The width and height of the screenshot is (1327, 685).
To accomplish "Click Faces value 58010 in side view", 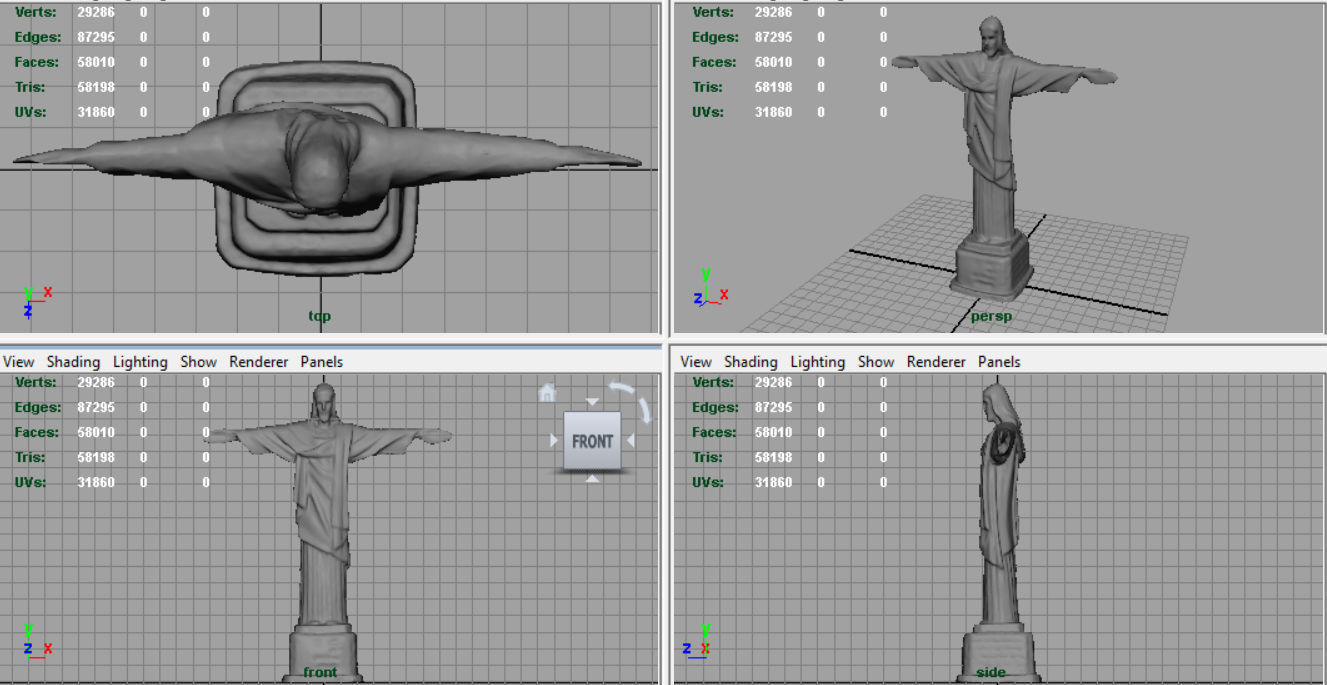I will pyautogui.click(x=773, y=432).
